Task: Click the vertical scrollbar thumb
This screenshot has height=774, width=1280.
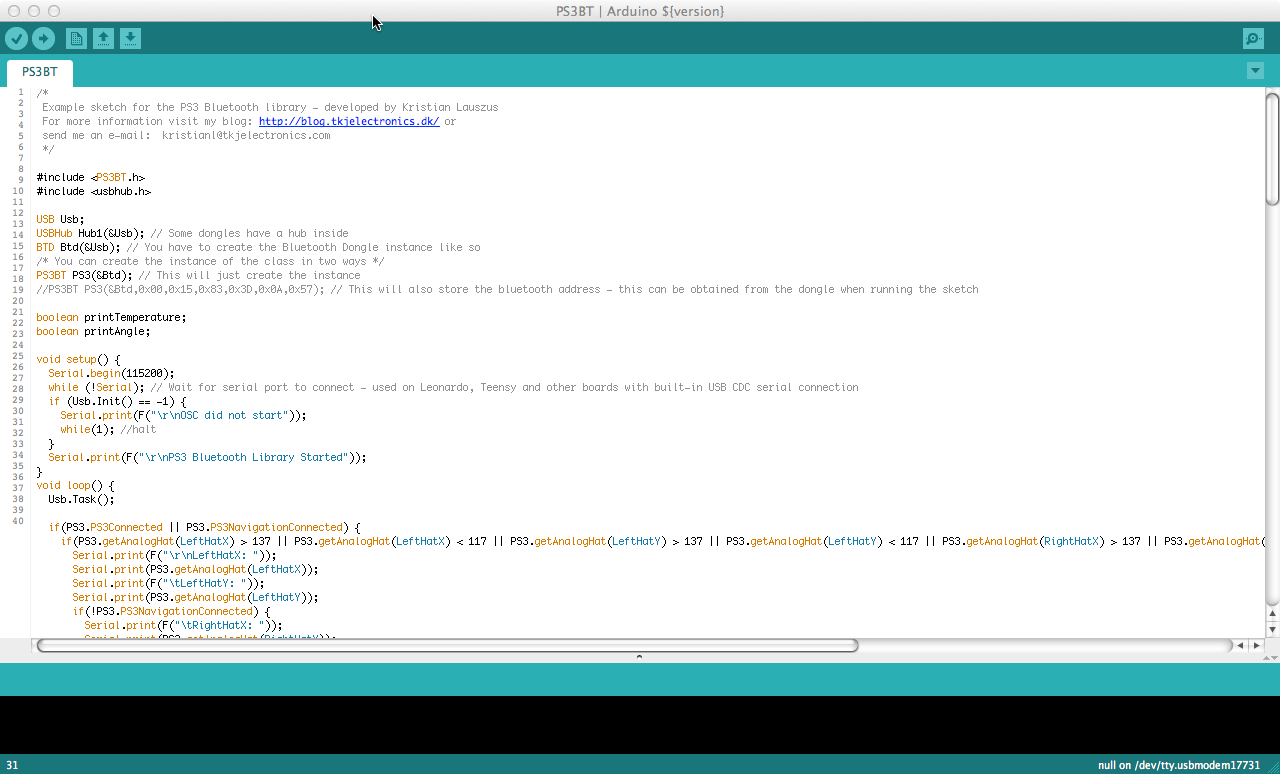Action: pyautogui.click(x=1272, y=148)
